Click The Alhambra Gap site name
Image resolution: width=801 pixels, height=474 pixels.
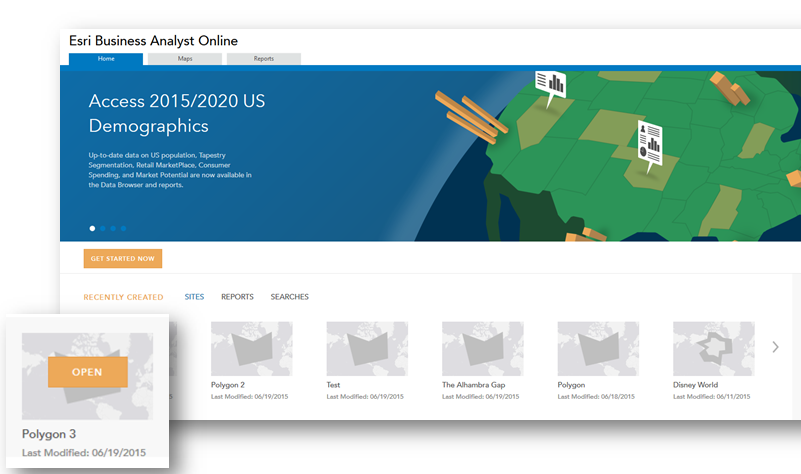pos(474,385)
